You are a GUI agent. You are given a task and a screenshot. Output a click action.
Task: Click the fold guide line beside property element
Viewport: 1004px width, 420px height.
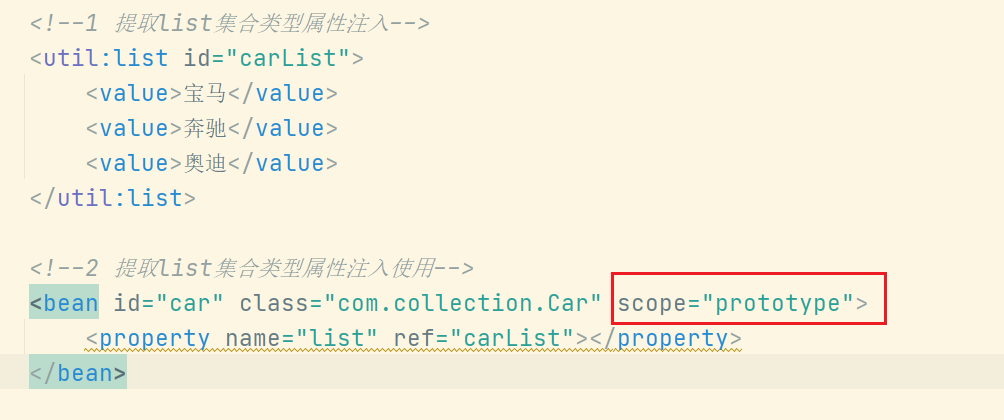tap(25, 337)
